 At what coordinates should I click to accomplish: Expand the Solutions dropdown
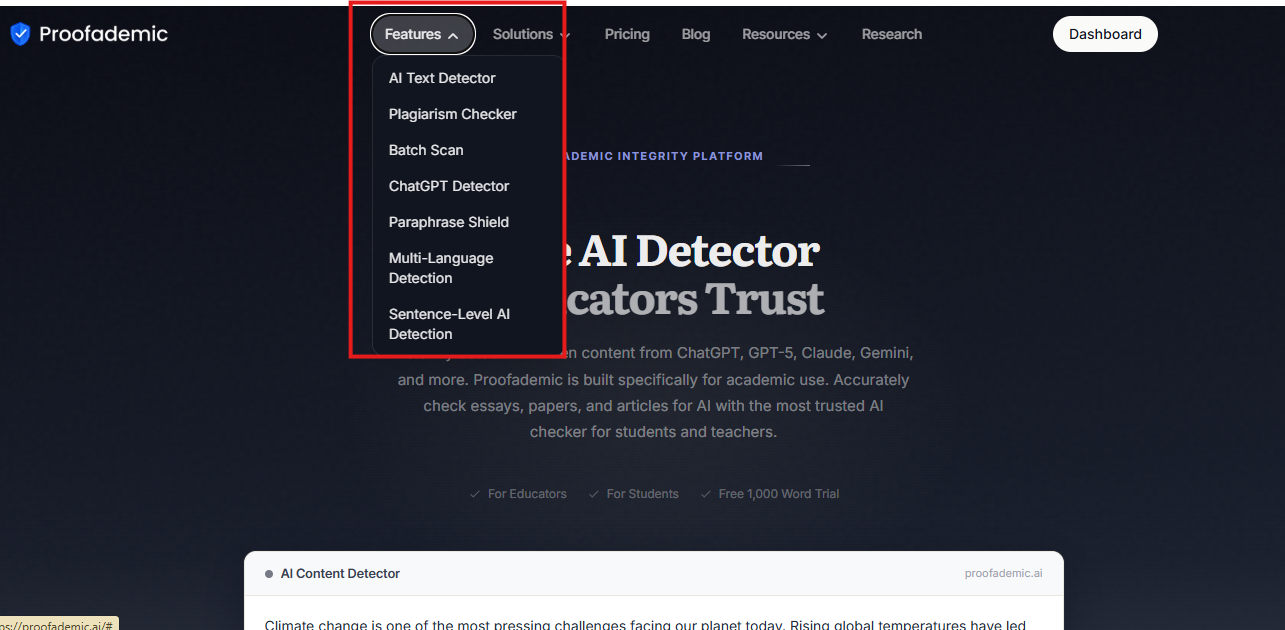(x=531, y=34)
